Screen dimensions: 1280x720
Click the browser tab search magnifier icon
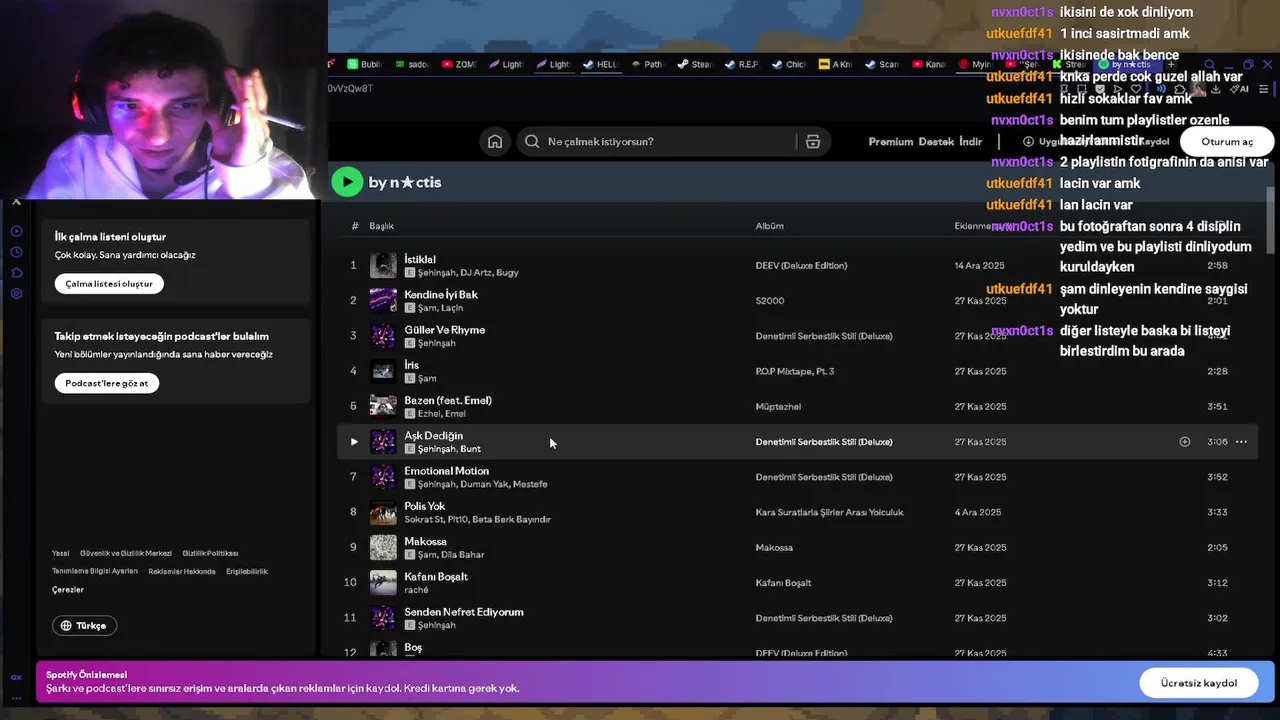1209,64
